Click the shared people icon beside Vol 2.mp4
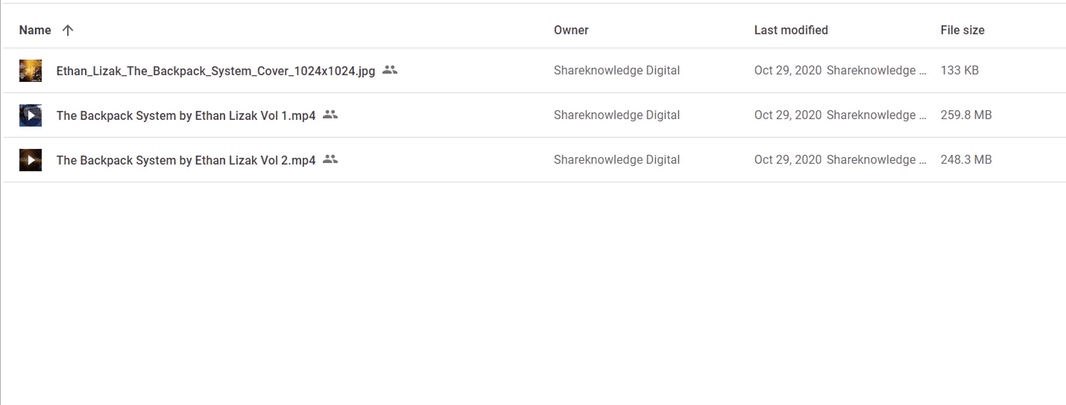Screen dimensions: 1066x405 (x=330, y=159)
